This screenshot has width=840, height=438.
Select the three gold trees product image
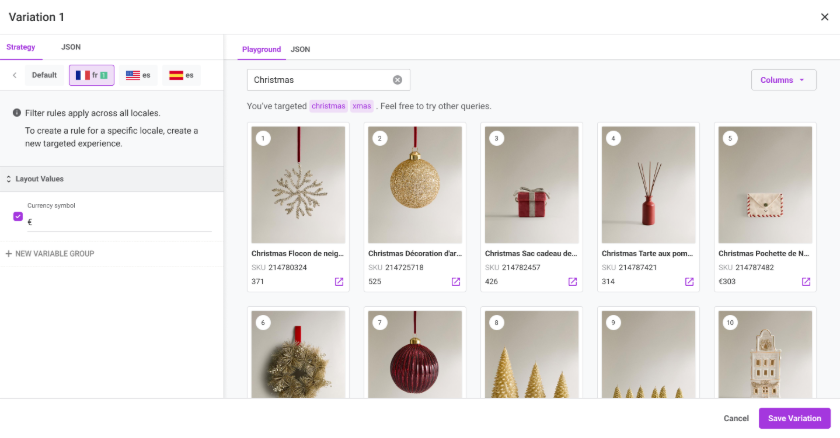pos(532,354)
